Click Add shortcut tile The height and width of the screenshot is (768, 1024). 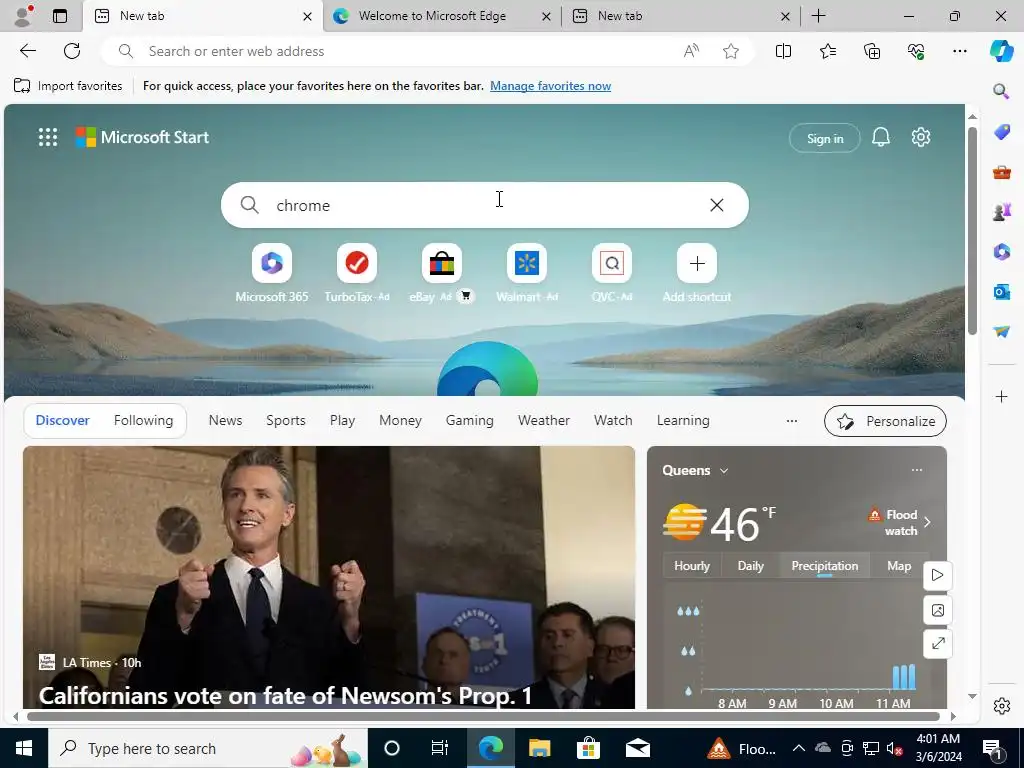click(x=697, y=274)
